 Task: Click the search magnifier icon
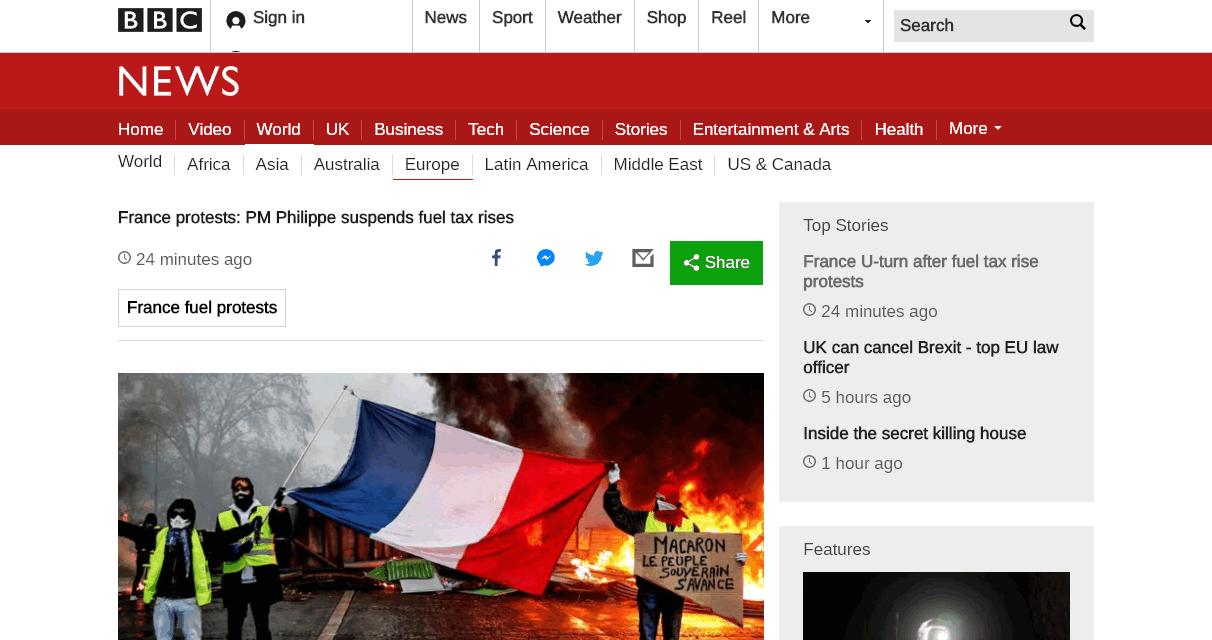pyautogui.click(x=1077, y=23)
